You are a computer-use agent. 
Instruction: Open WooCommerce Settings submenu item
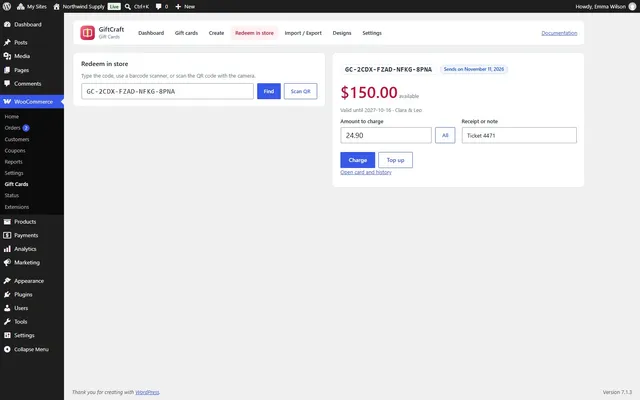pos(14,173)
